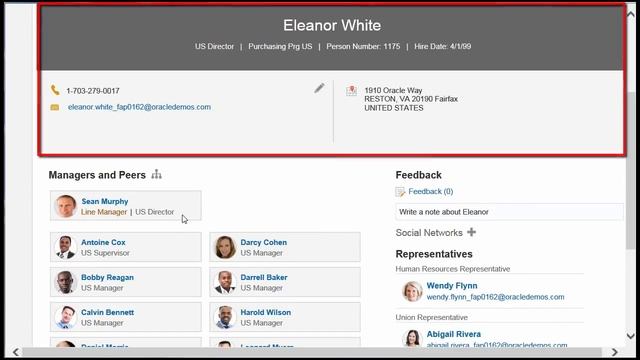
Task: Click the Hire Date: 4/1/99 text
Action: click(442, 46)
